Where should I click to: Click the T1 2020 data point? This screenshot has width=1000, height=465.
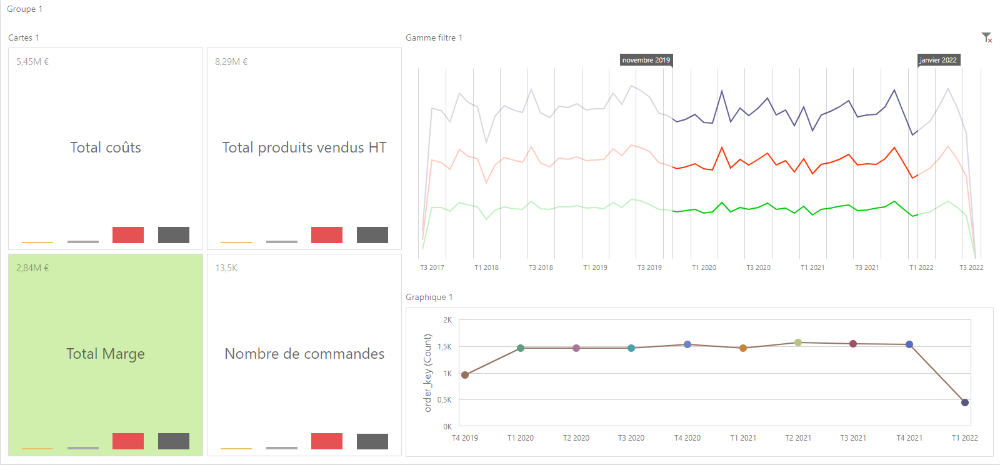click(x=520, y=348)
